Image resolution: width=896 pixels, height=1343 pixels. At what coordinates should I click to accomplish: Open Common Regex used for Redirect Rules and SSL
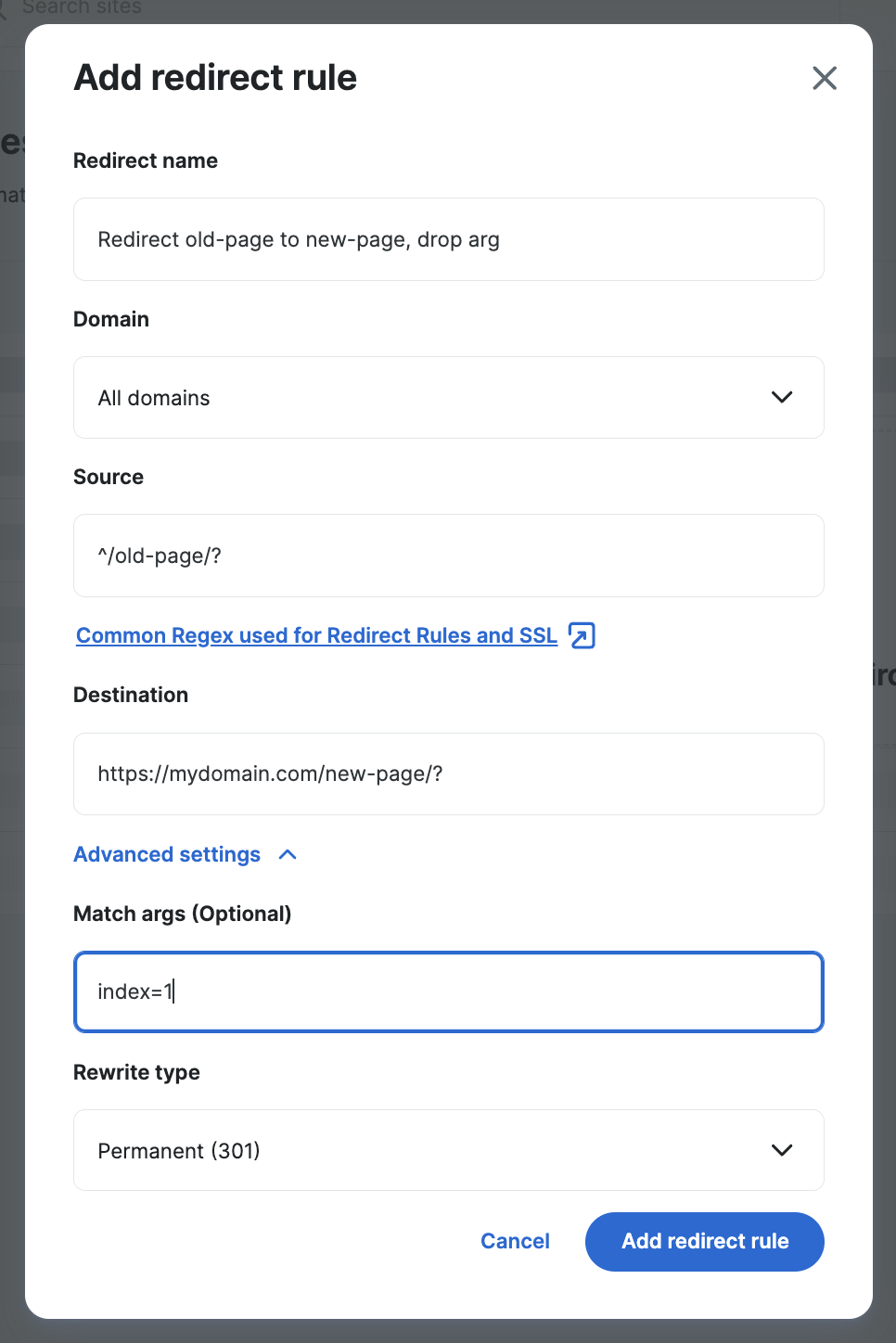[x=315, y=635]
